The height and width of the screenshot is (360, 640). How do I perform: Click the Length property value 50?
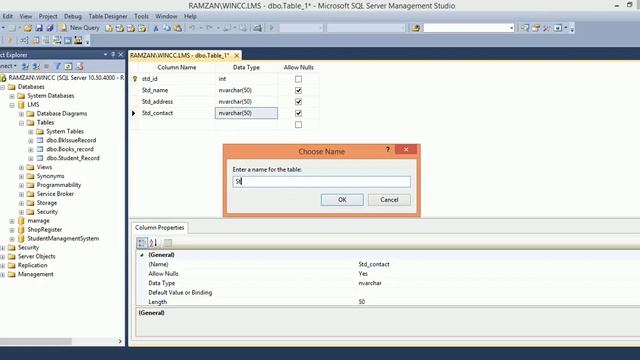[362, 302]
